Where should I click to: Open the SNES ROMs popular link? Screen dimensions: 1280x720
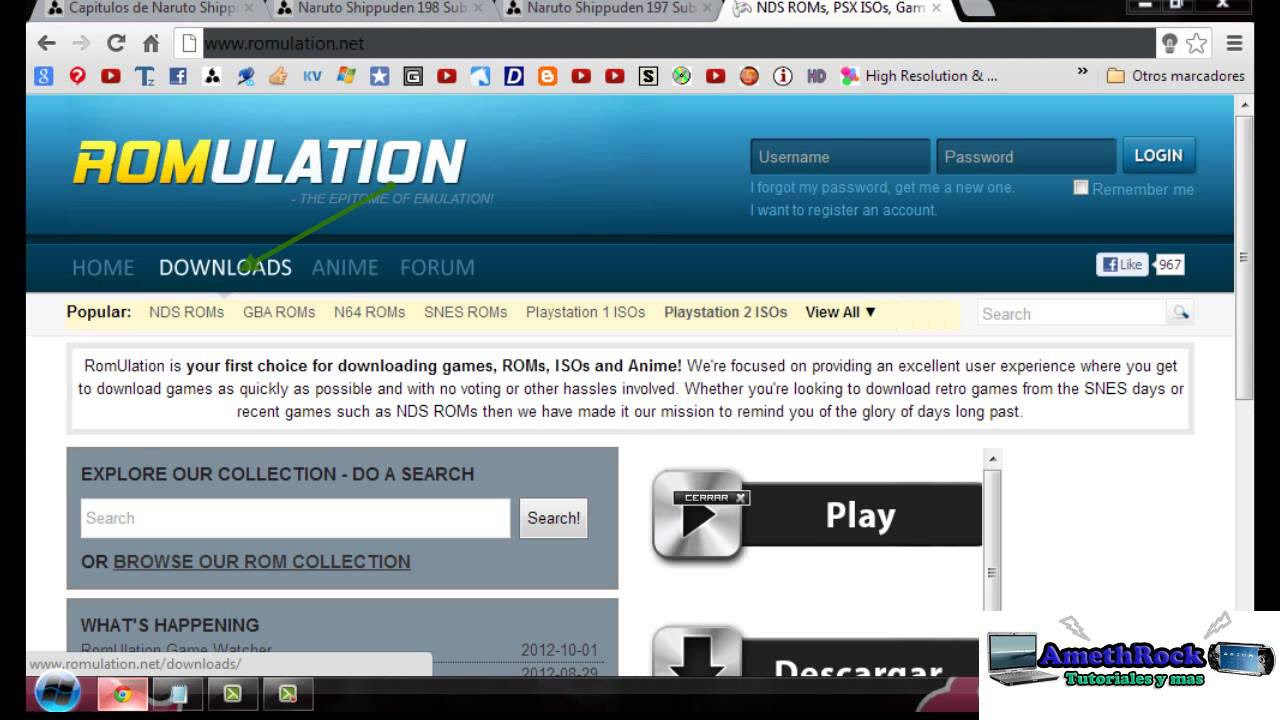pyautogui.click(x=465, y=312)
